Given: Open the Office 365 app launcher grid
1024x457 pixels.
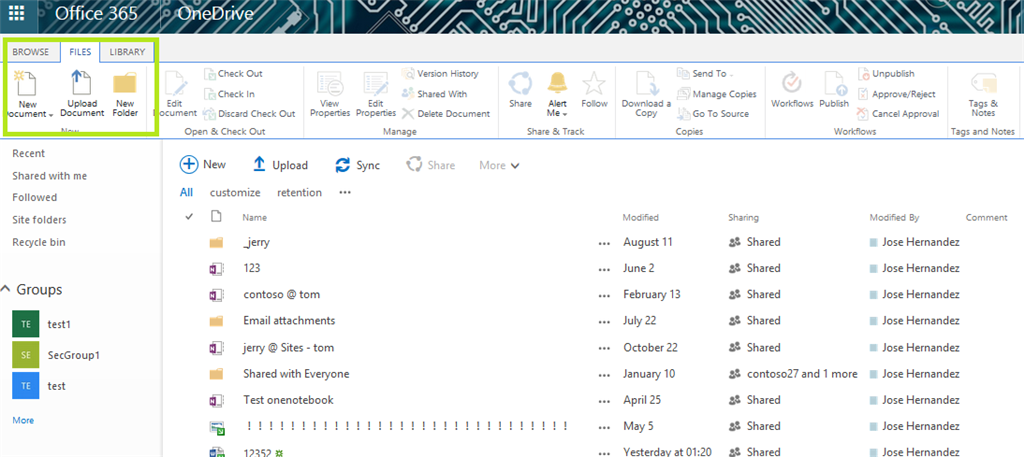Looking at the screenshot, I should point(18,13).
